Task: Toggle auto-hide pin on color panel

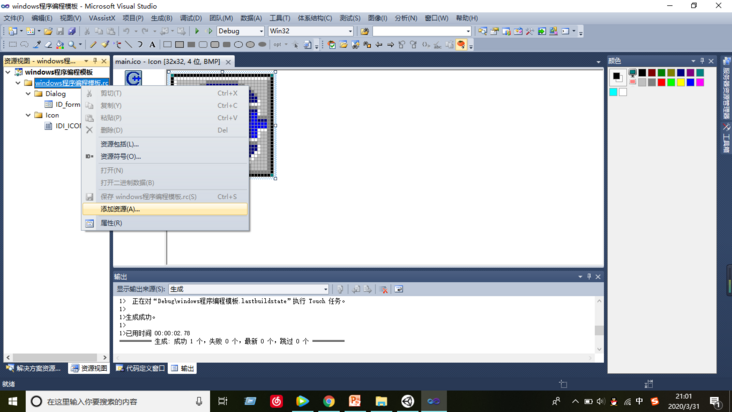Action: (702, 61)
